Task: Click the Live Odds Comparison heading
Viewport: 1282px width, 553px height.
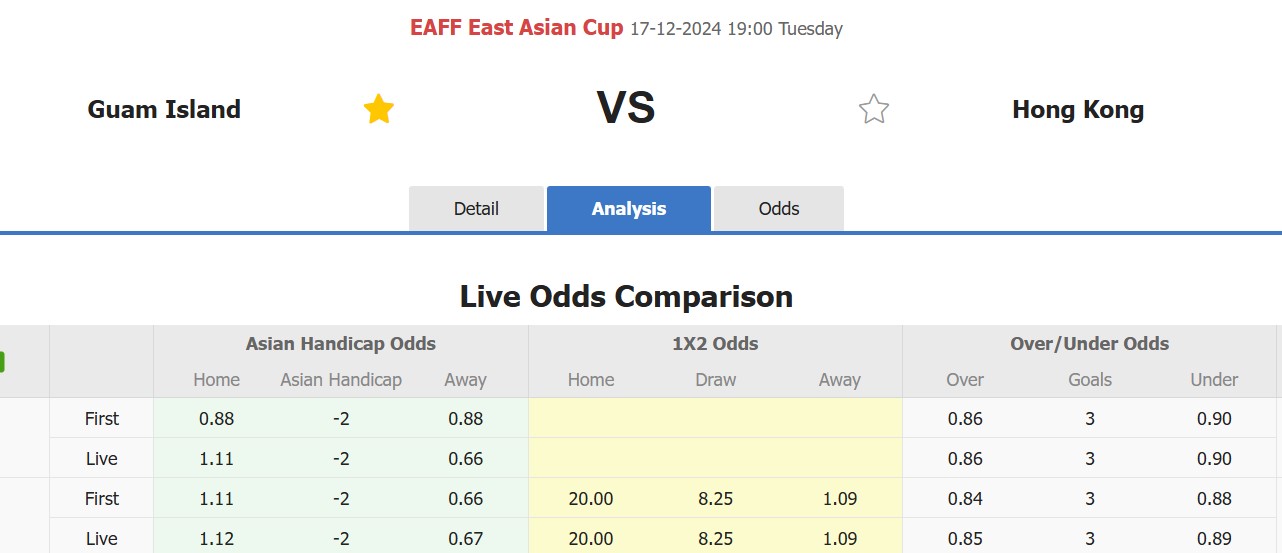Action: click(626, 297)
